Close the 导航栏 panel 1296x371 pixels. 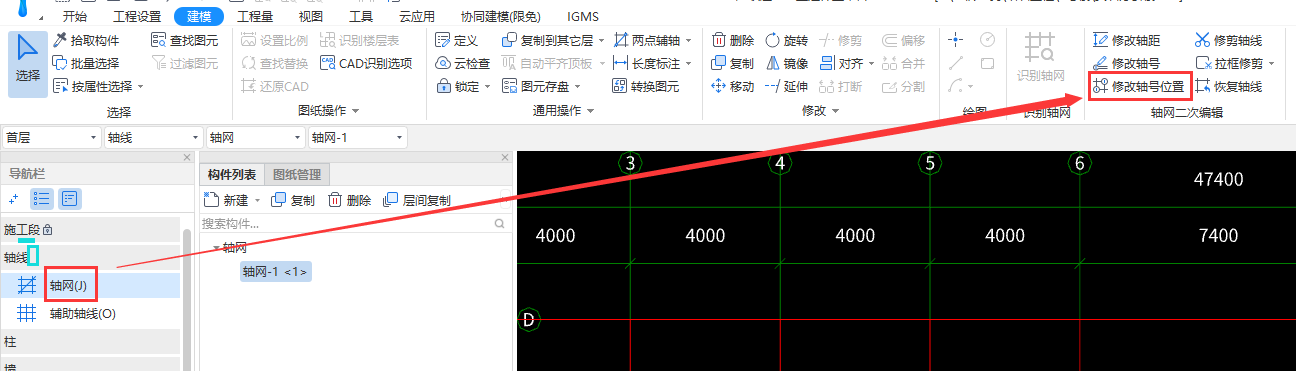tap(187, 158)
